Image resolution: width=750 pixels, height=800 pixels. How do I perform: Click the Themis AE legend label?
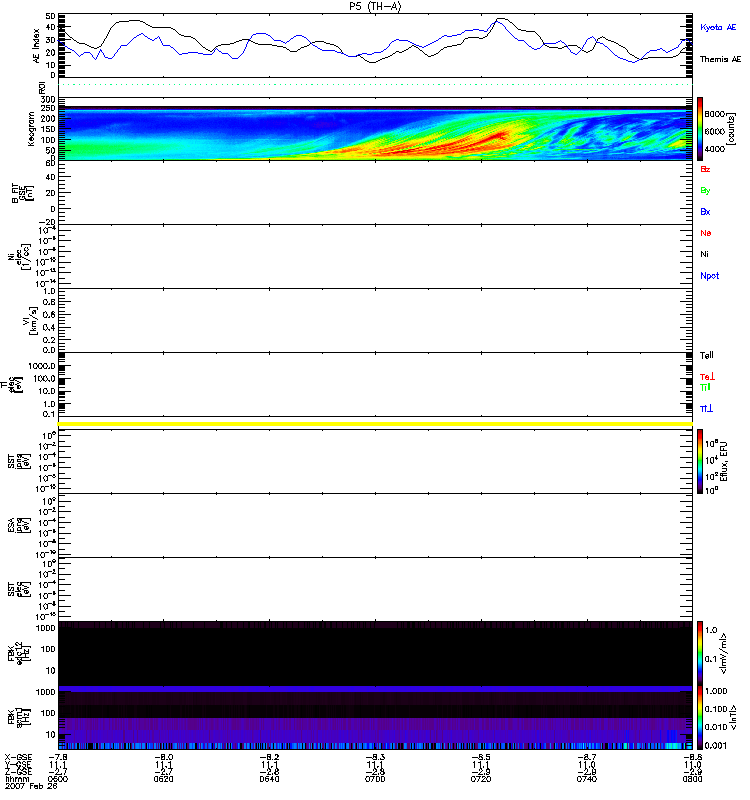(720, 60)
